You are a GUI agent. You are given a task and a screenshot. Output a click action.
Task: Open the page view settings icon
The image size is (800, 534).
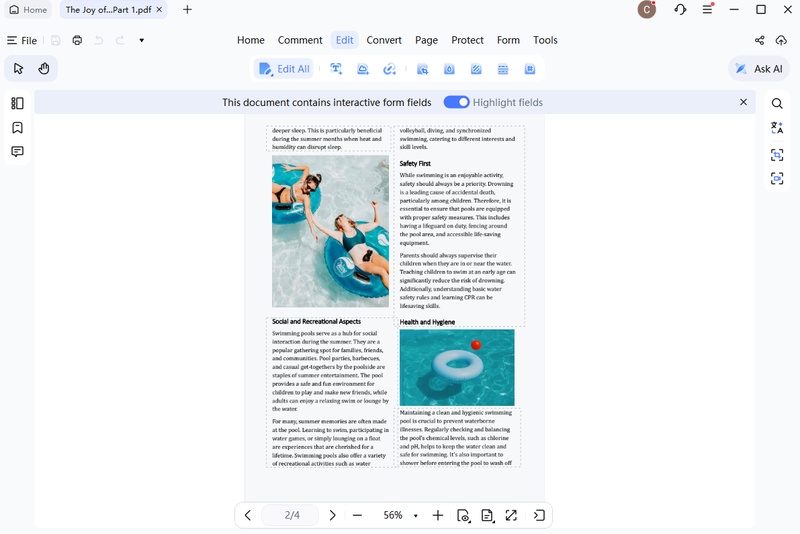coord(463,516)
